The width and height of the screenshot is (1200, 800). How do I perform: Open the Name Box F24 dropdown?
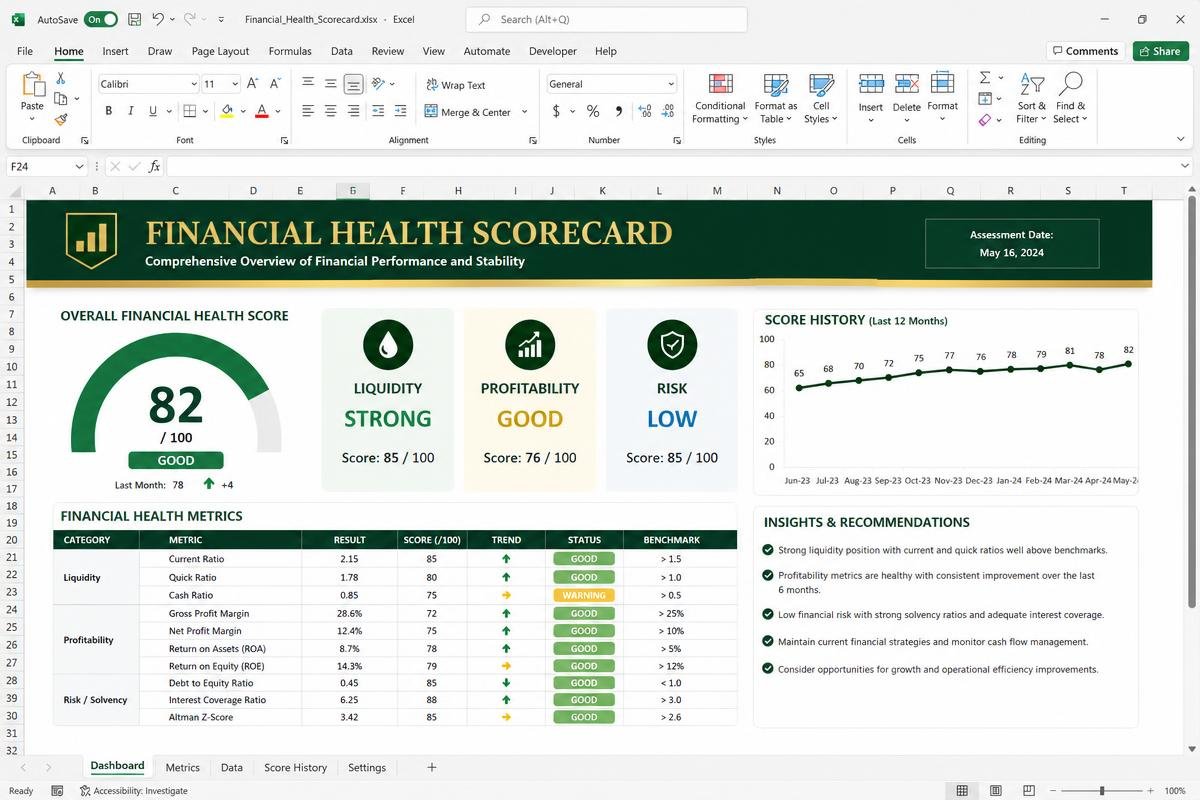[79, 167]
